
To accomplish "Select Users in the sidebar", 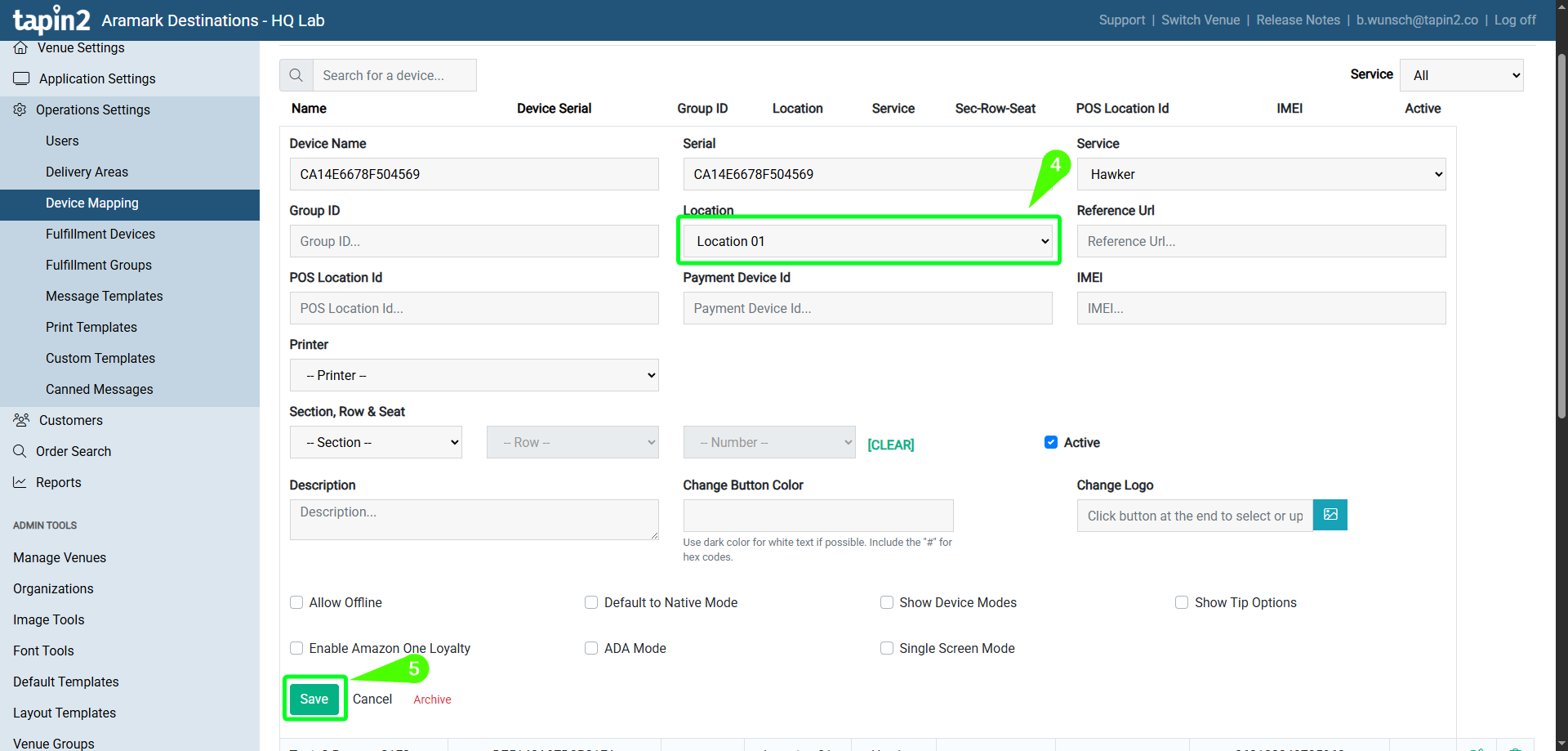I will (x=62, y=141).
